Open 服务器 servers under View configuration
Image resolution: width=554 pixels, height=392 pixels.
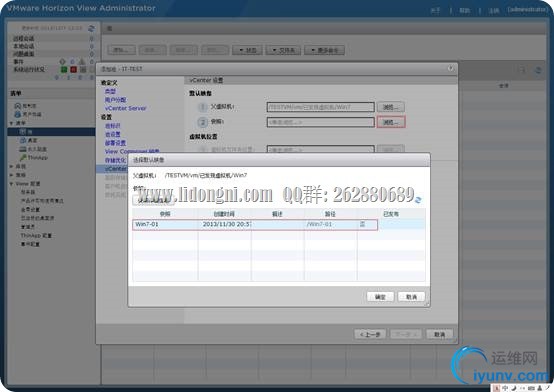pos(28,192)
